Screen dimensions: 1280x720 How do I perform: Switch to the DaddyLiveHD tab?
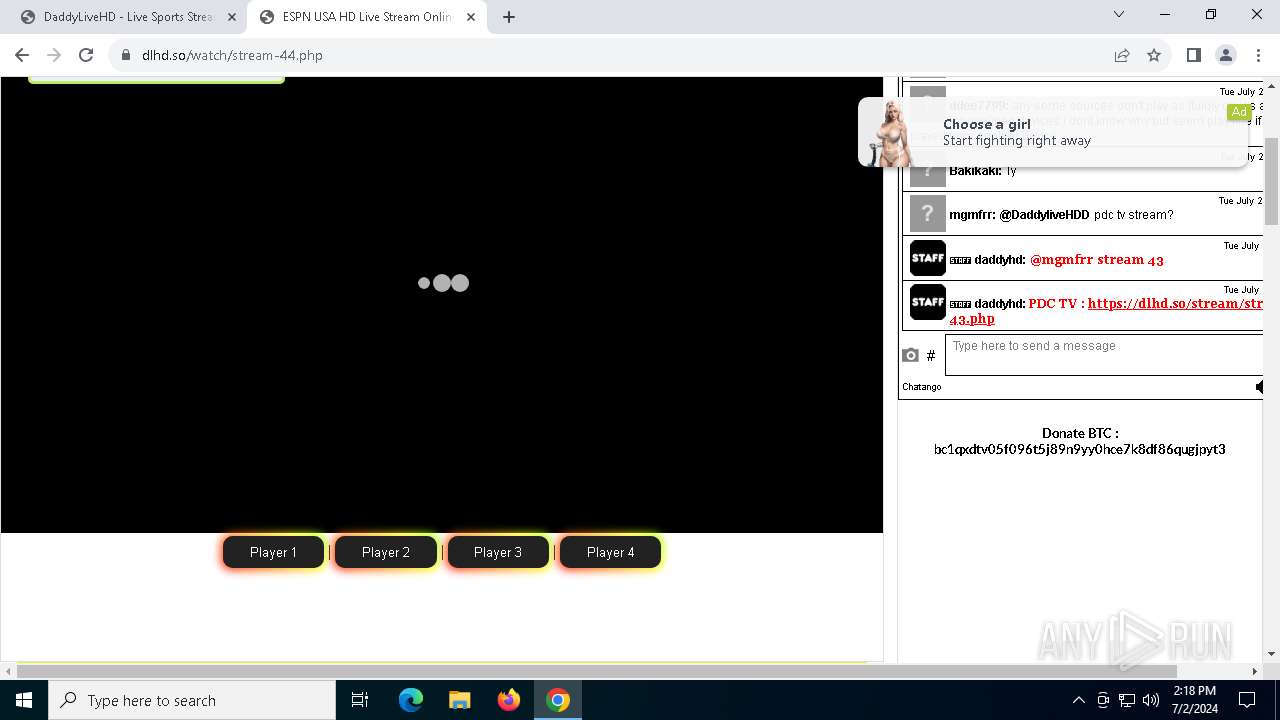click(x=128, y=17)
